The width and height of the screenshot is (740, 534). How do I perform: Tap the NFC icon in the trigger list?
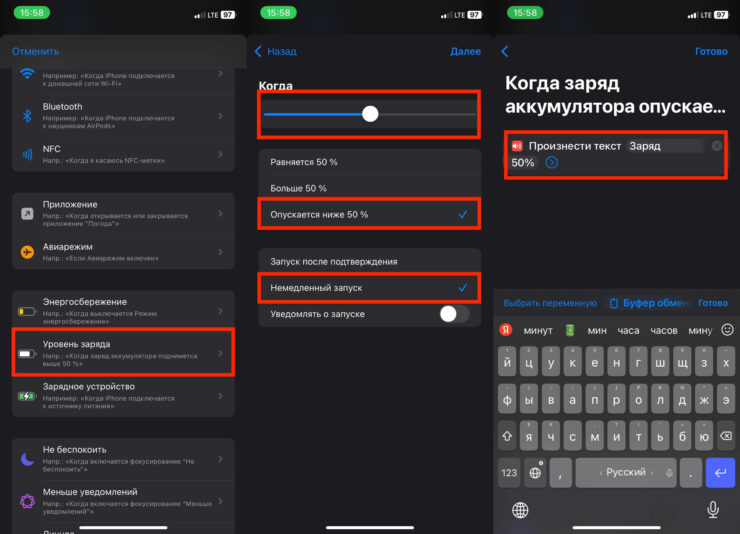27,154
